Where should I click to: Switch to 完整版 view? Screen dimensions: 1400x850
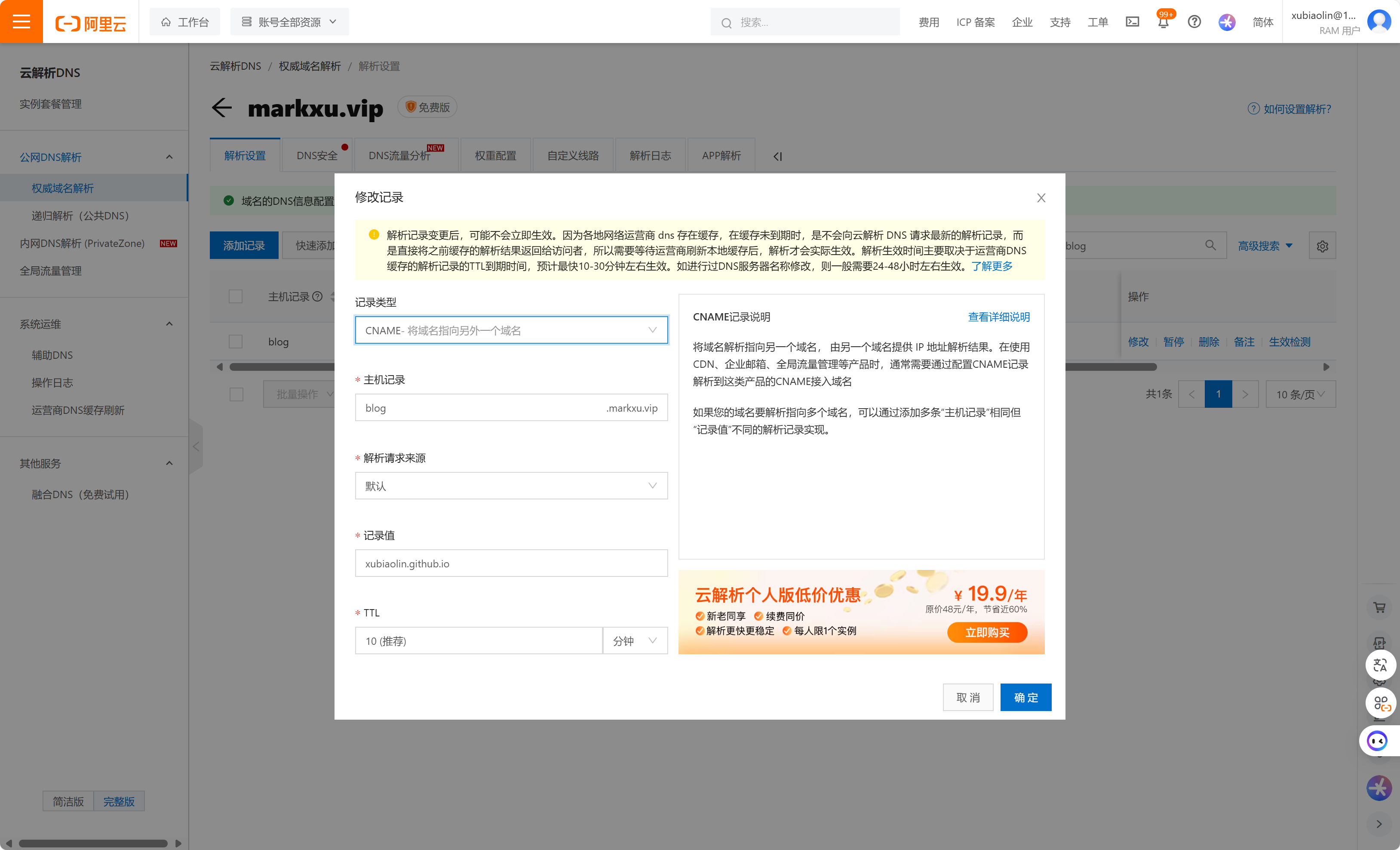pos(119,801)
